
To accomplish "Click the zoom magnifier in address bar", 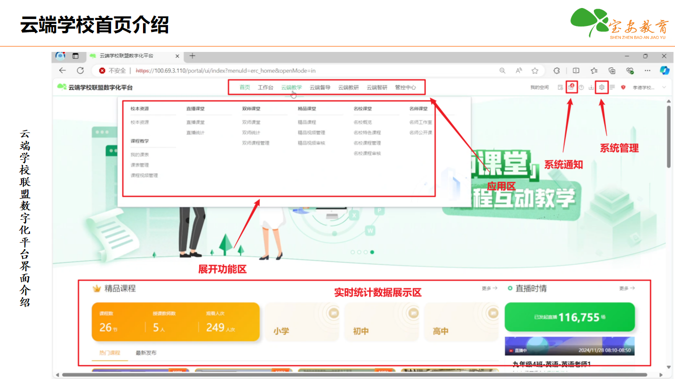I will (x=502, y=71).
